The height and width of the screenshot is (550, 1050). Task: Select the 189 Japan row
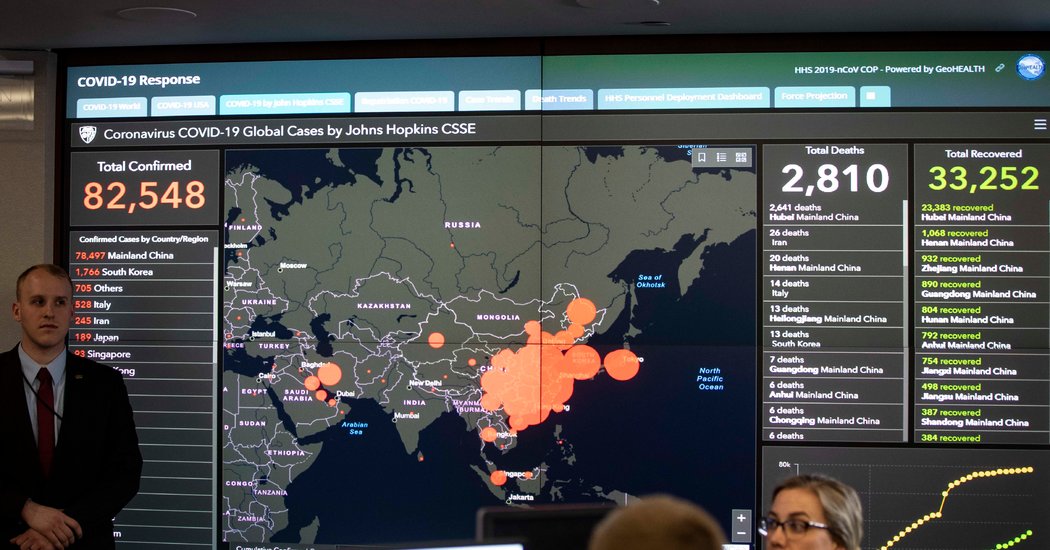(x=141, y=337)
